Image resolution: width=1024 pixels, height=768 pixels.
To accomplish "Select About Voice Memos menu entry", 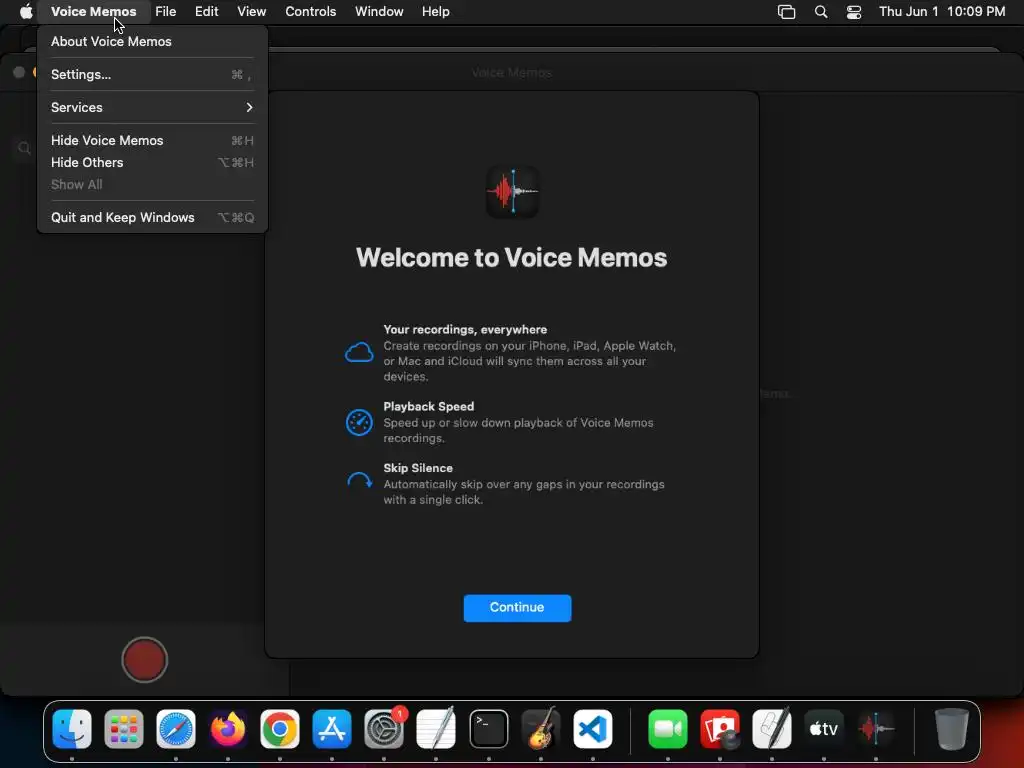I will [x=152, y=41].
